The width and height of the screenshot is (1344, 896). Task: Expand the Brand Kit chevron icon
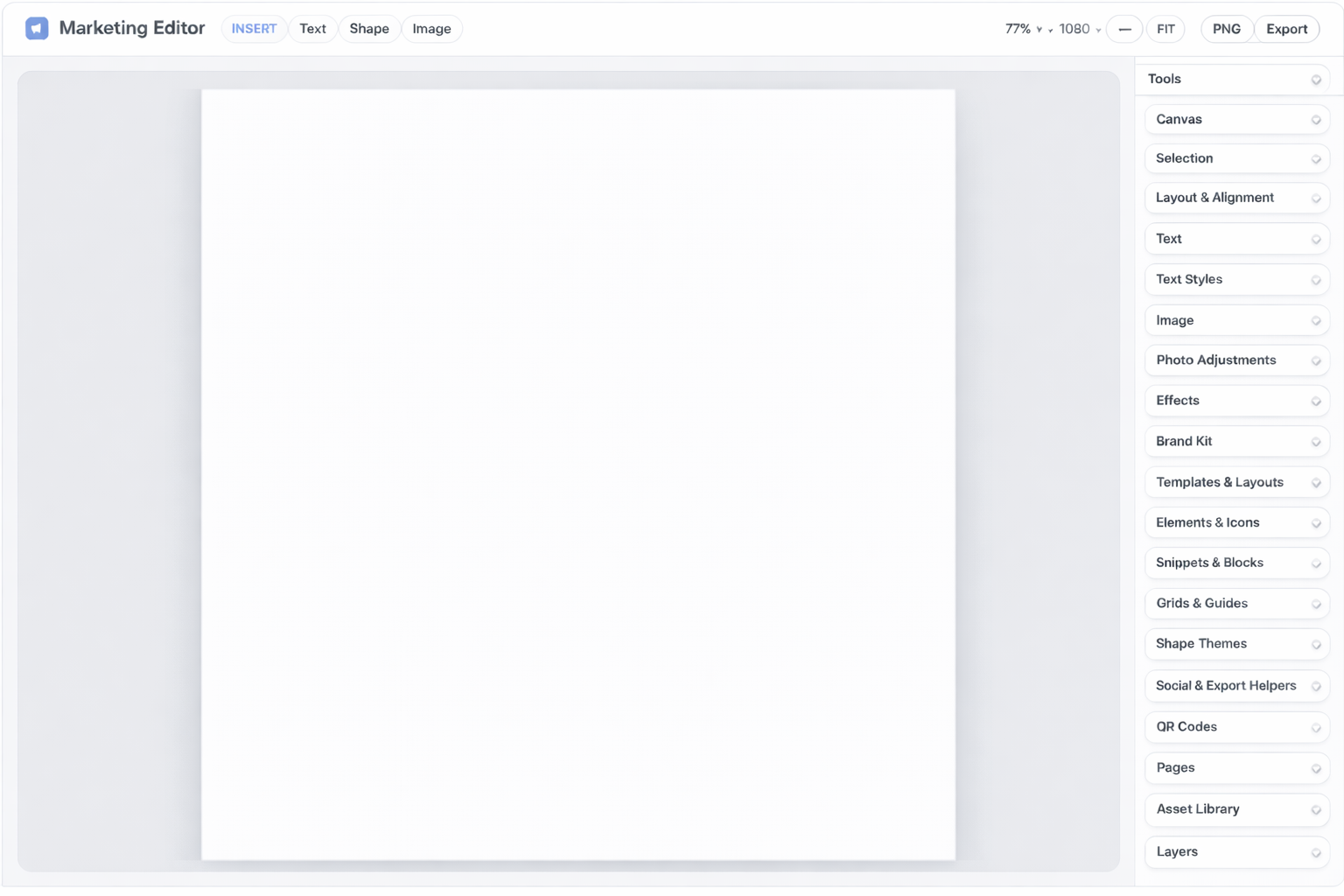[1315, 442]
